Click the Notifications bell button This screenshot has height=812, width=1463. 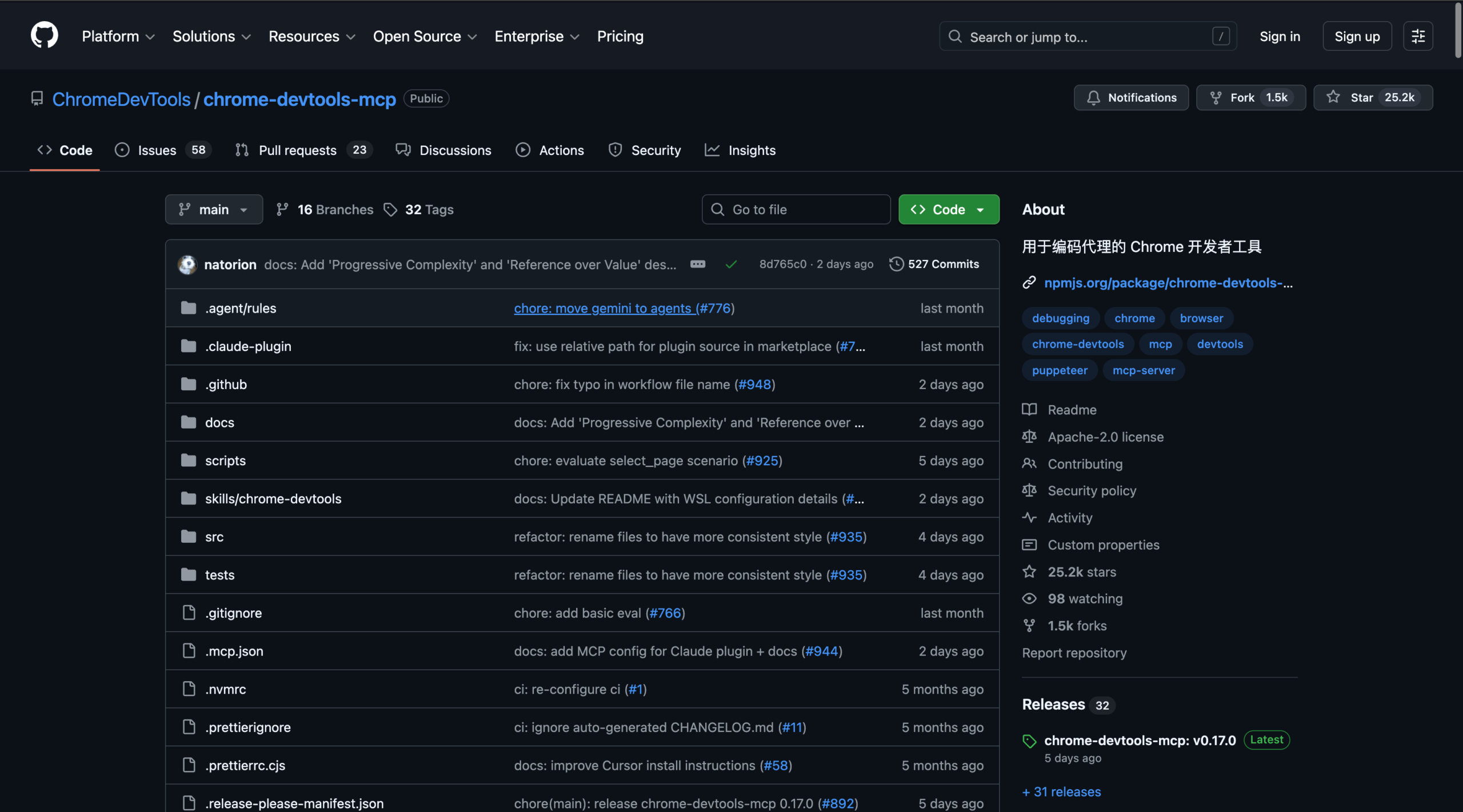pos(1131,98)
